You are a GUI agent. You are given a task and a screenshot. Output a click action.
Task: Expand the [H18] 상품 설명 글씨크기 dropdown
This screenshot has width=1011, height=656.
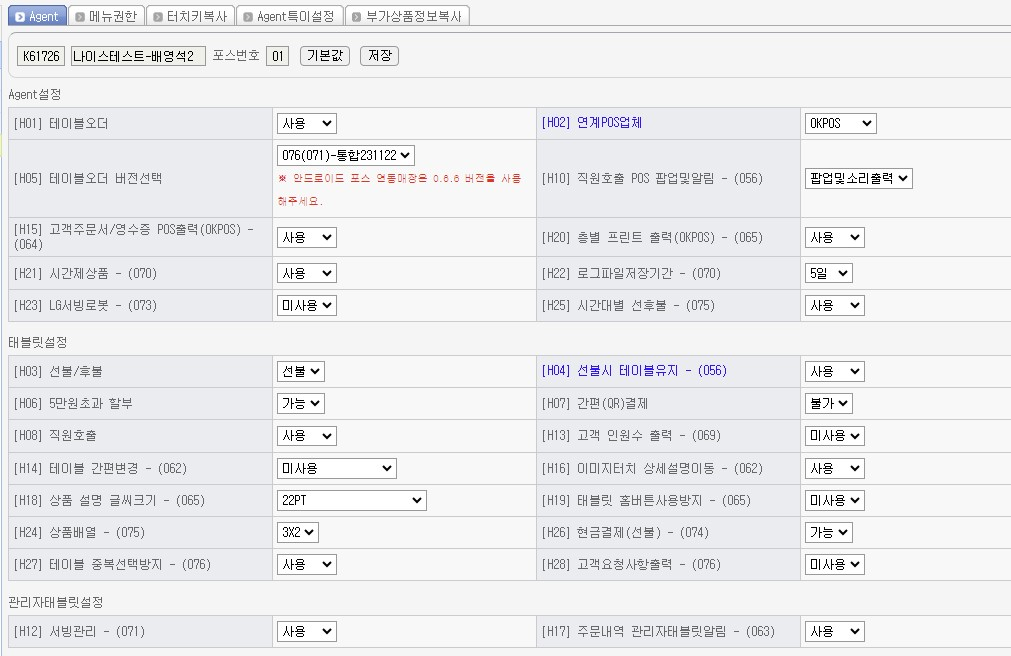click(351, 500)
